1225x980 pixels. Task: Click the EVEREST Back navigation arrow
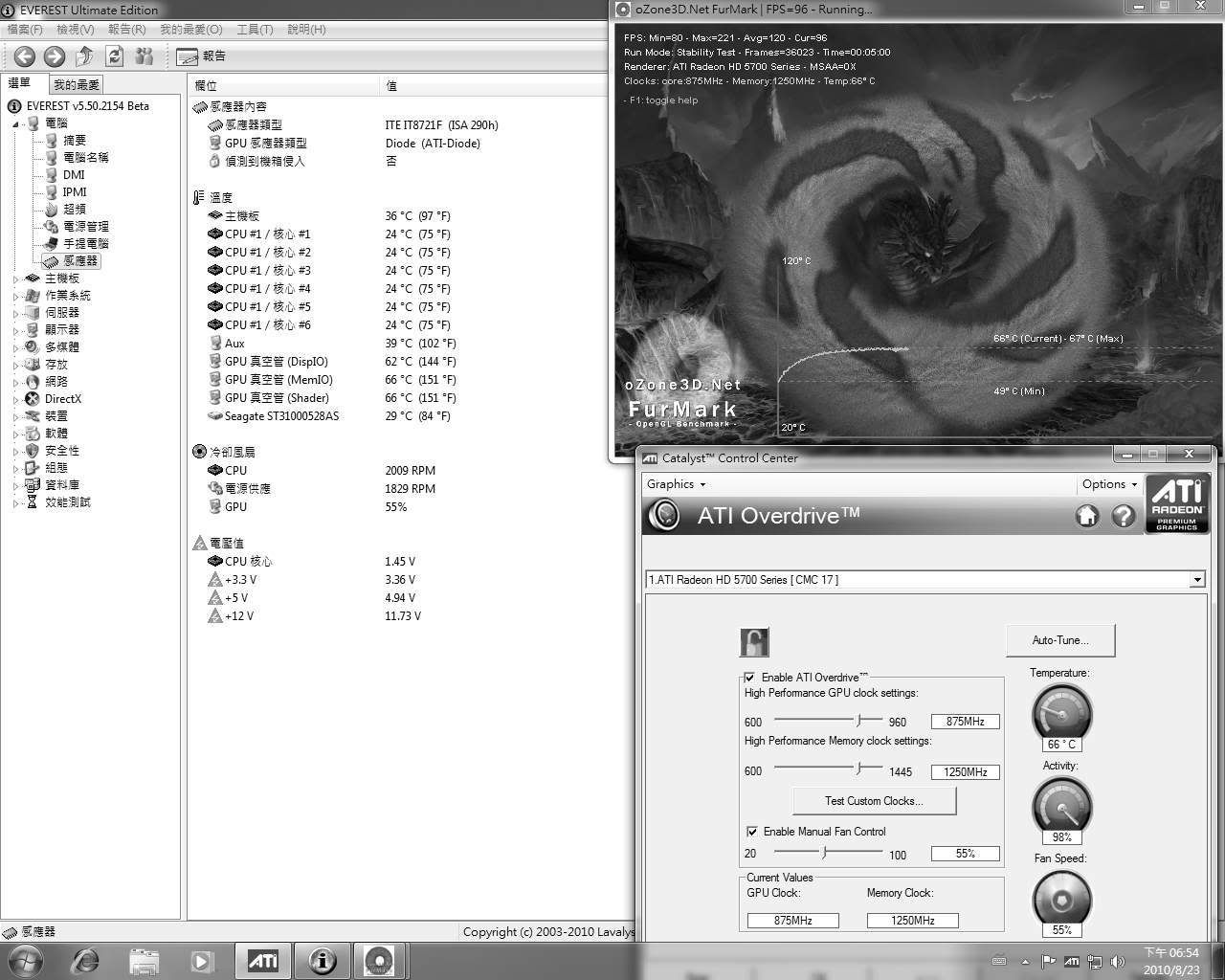click(25, 56)
